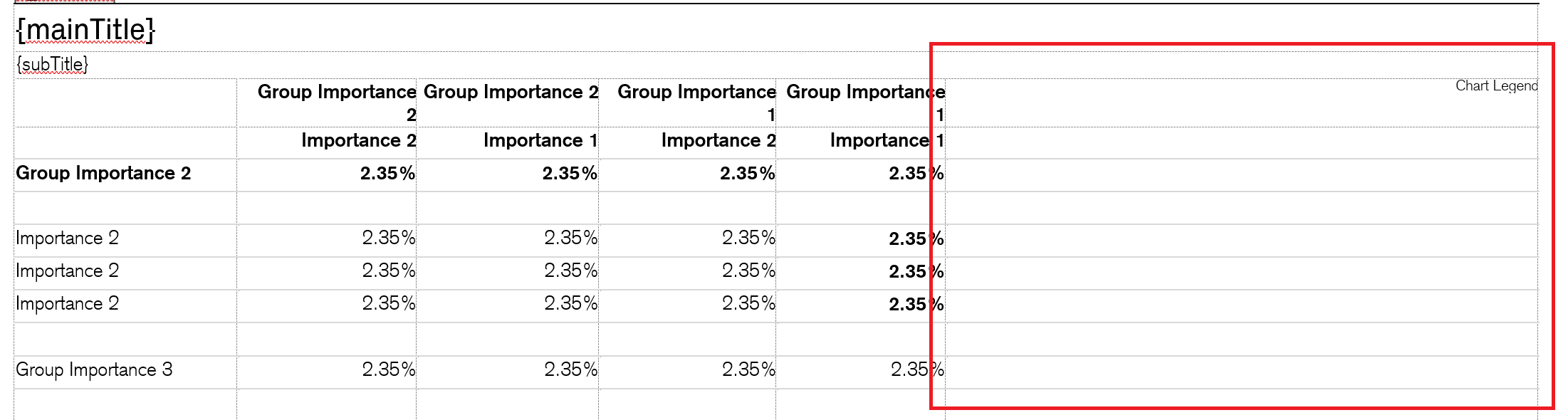Click the last Importance 2 row label
Screen dimensions: 1568x420
(67, 304)
